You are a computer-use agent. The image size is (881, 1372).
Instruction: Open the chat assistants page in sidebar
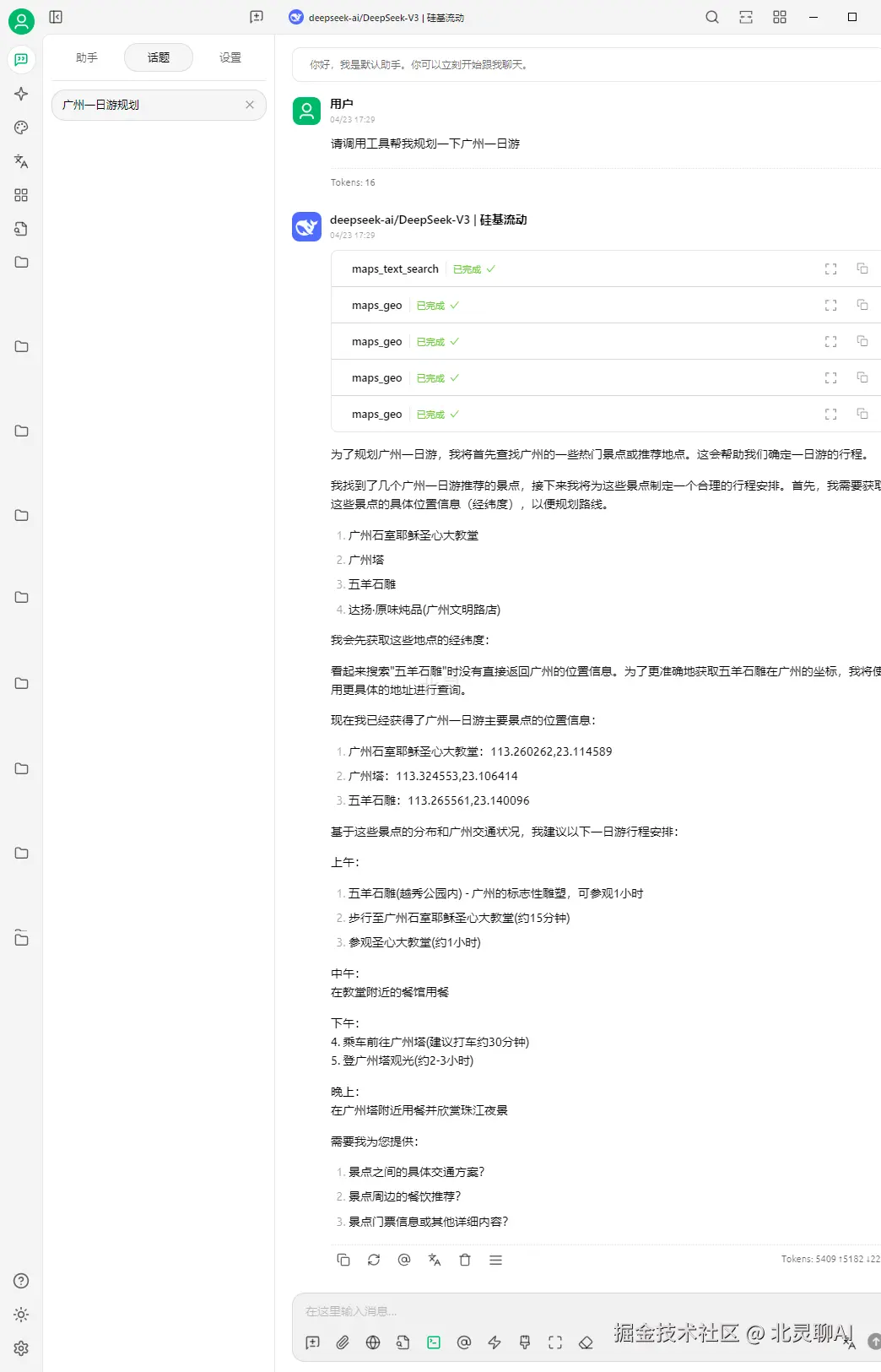pyautogui.click(x=21, y=59)
